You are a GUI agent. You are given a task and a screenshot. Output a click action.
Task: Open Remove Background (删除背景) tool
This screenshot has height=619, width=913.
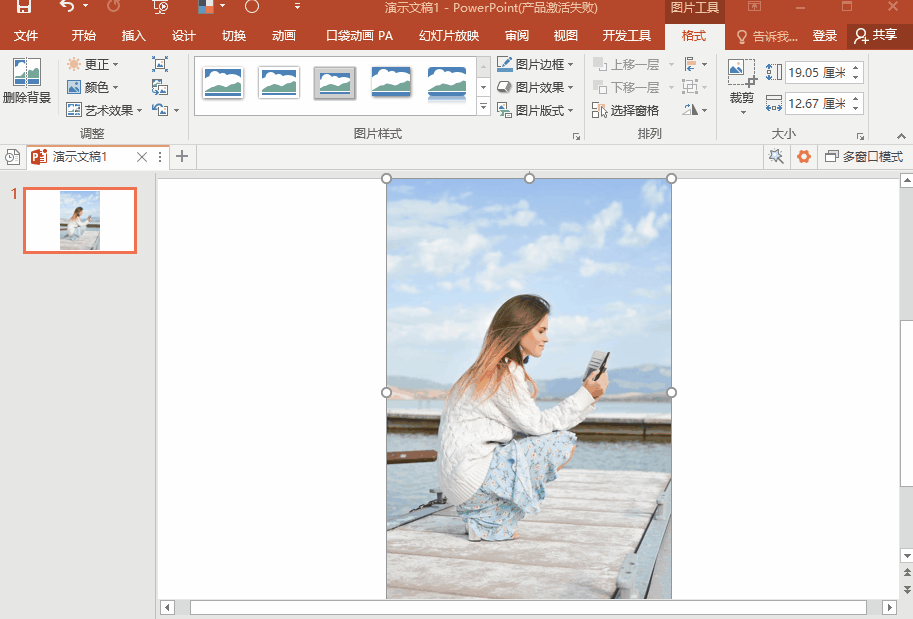pyautogui.click(x=27, y=82)
